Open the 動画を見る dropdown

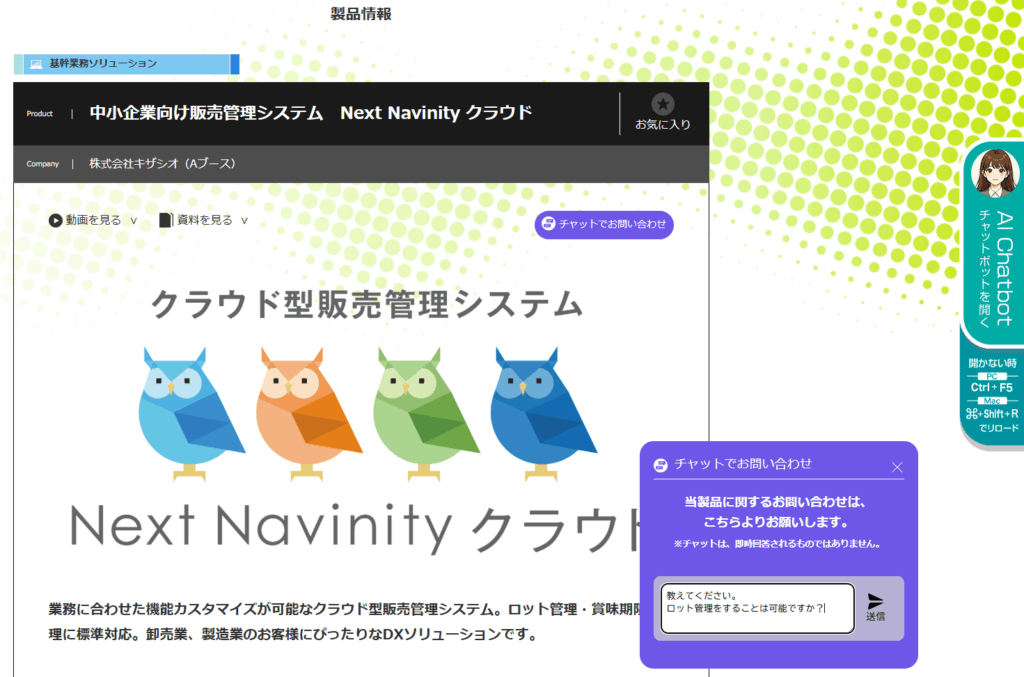[x=93, y=221]
